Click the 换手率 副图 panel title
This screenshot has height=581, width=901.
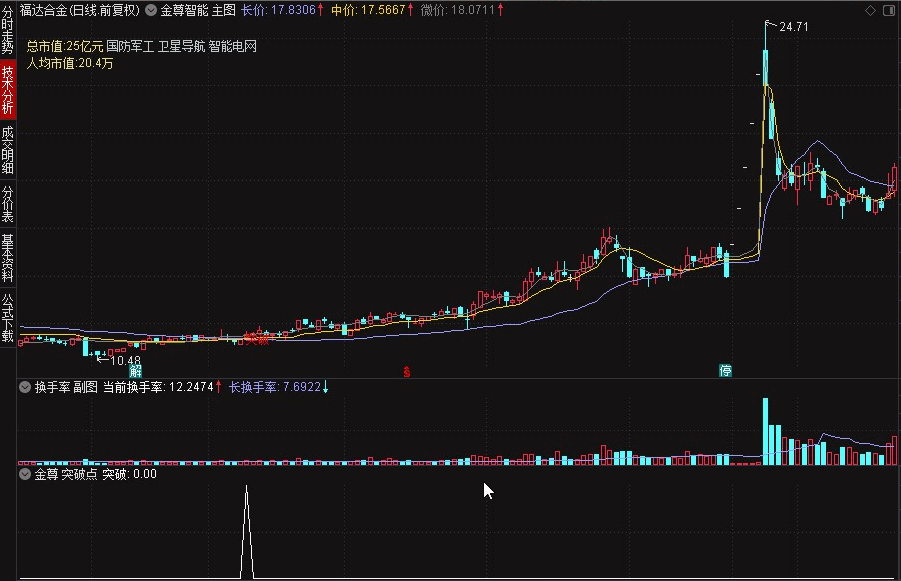(x=66, y=387)
